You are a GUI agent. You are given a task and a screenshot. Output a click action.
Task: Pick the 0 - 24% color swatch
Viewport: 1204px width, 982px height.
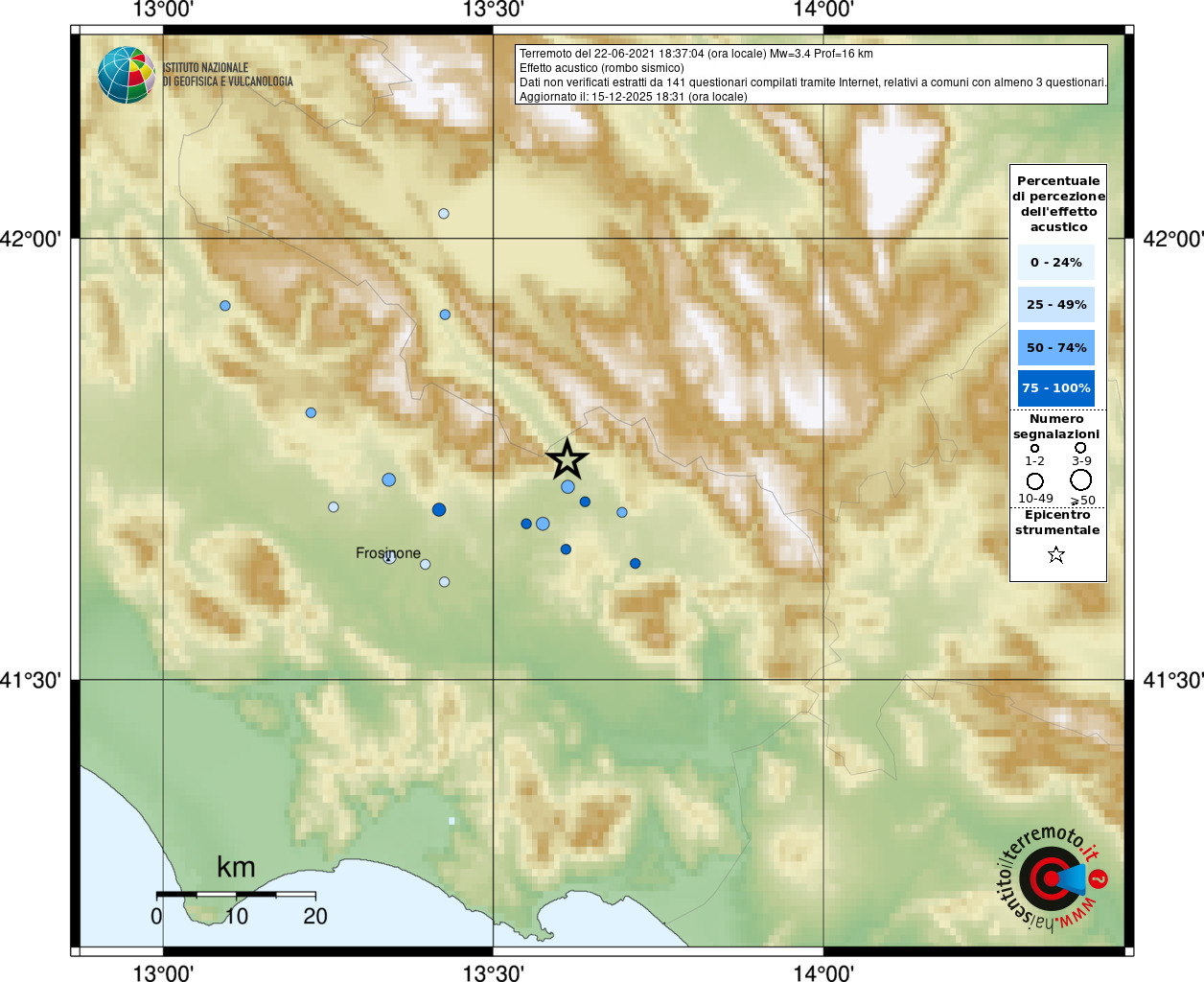click(x=1056, y=263)
